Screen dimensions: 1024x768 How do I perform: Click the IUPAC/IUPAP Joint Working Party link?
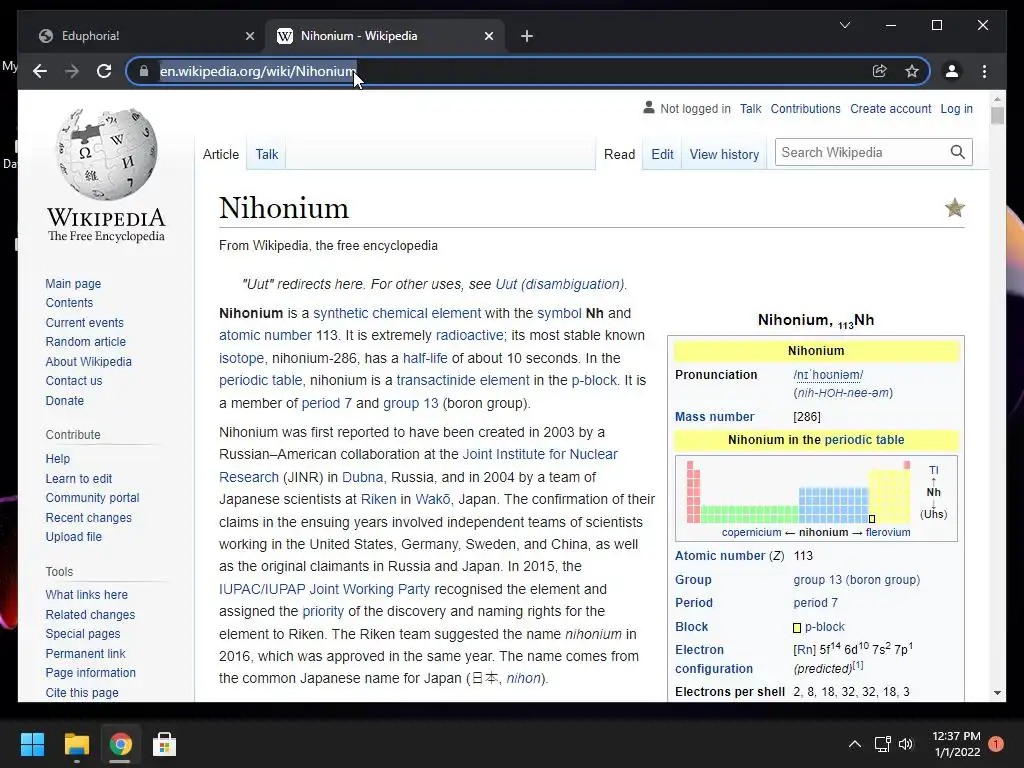(325, 589)
